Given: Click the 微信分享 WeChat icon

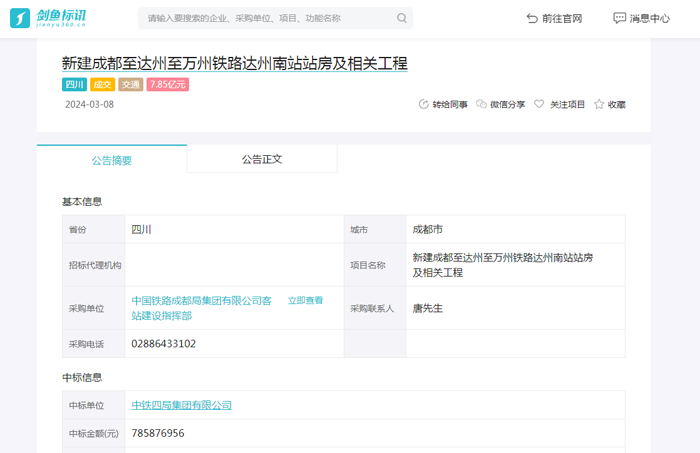Looking at the screenshot, I should click(x=481, y=104).
